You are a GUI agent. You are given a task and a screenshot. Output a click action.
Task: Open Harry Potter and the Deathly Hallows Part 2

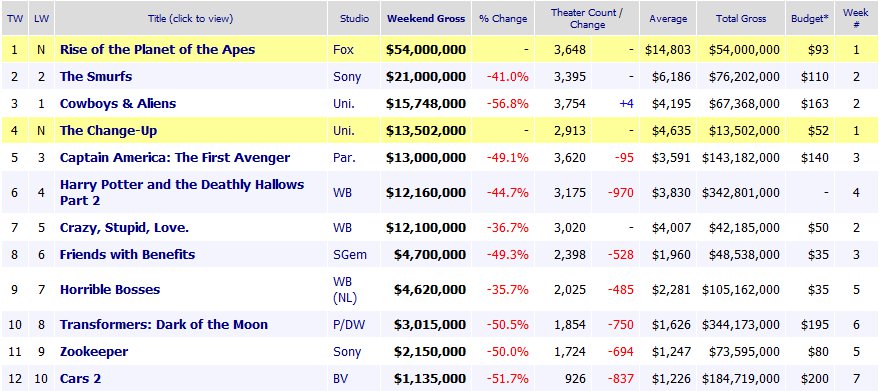[182, 192]
